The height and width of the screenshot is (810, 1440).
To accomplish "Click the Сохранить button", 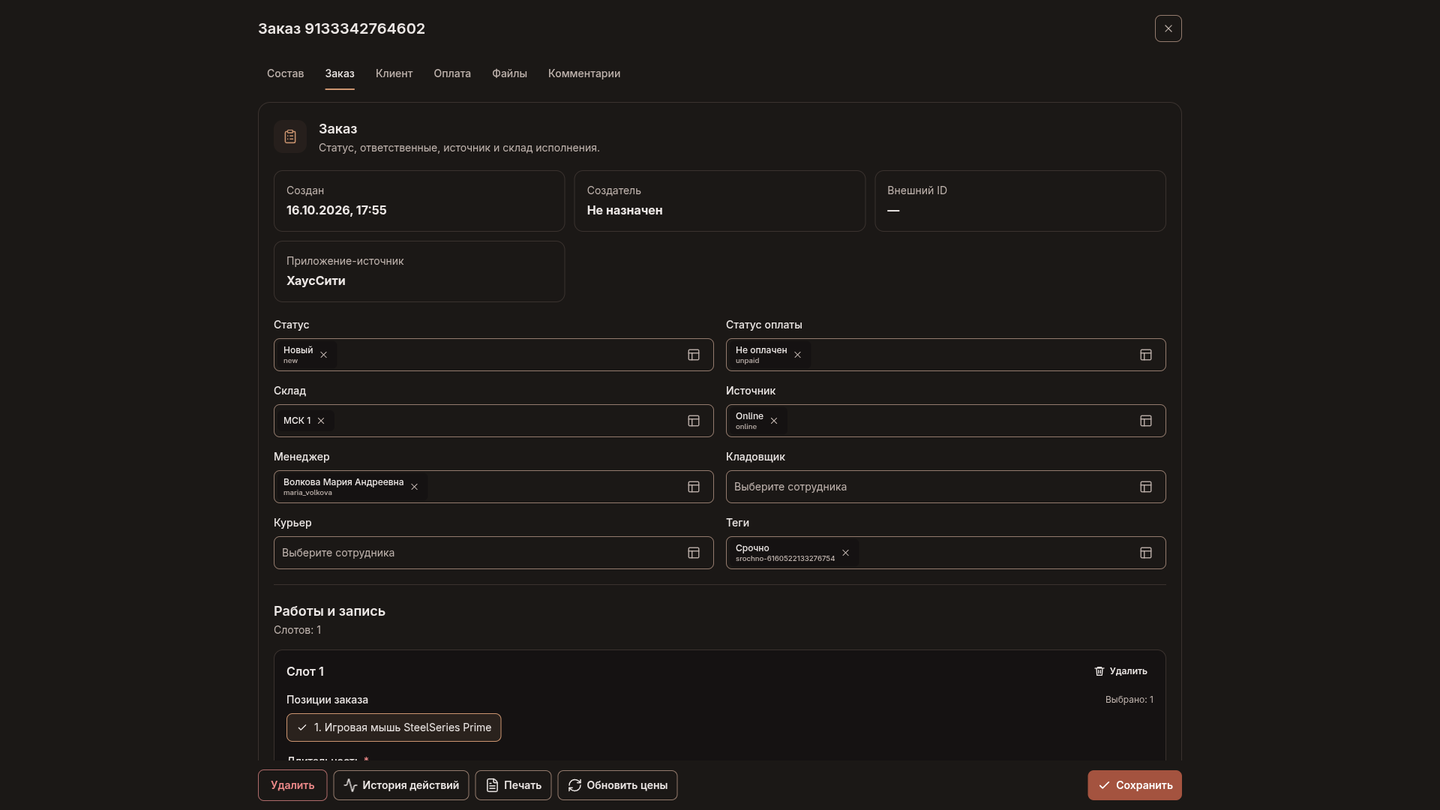I will coord(1135,785).
